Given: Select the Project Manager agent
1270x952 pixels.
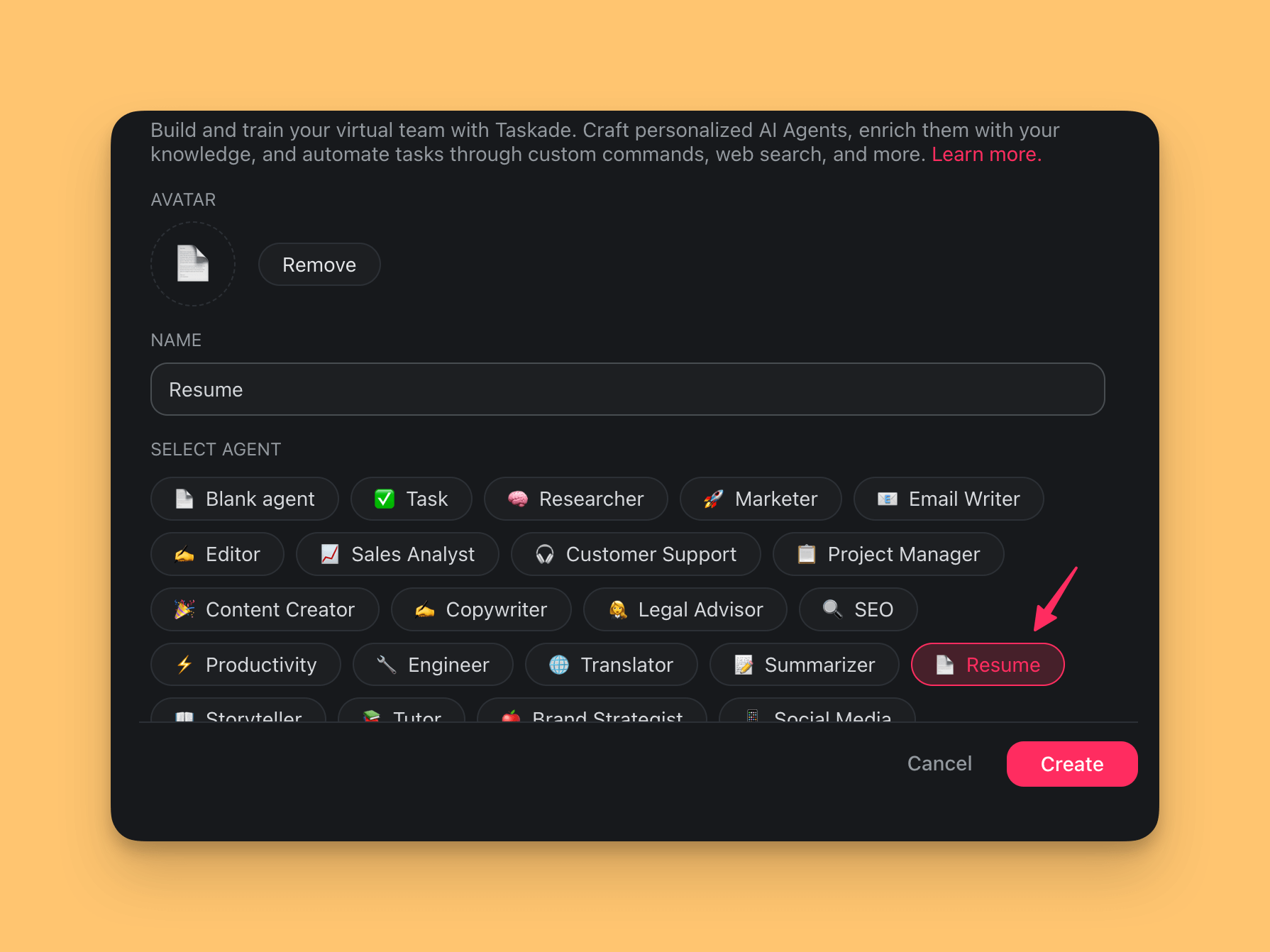Looking at the screenshot, I should [x=888, y=554].
